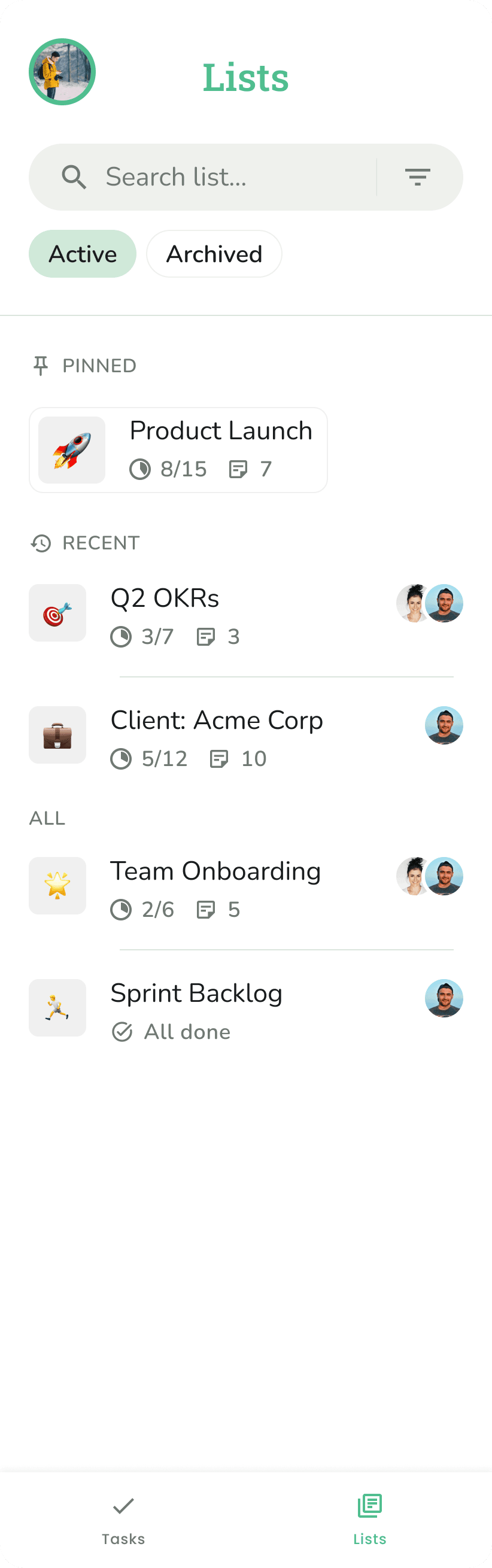
Task: Open the search filter icon
Action: pos(419,177)
